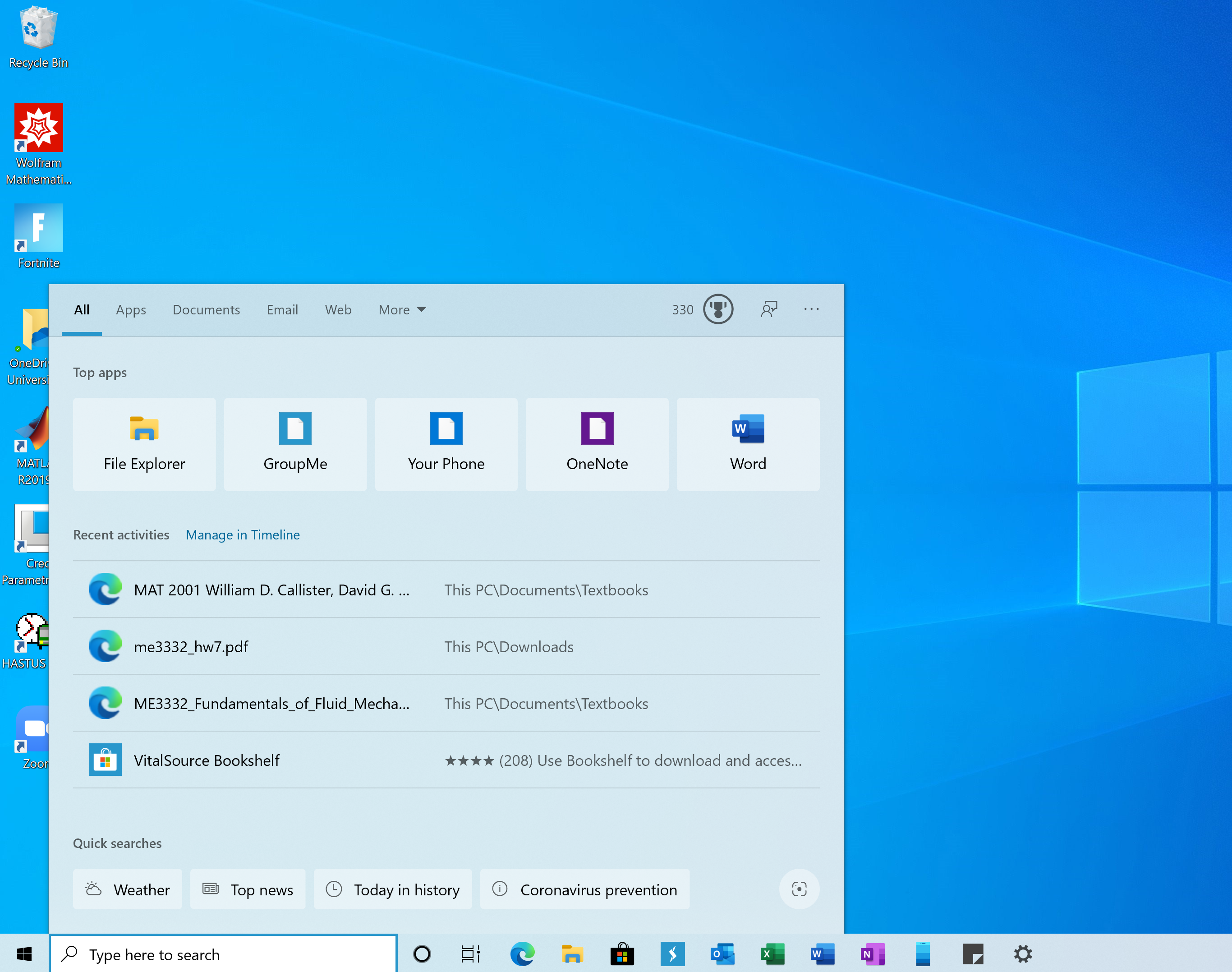Image resolution: width=1232 pixels, height=972 pixels.
Task: Switch to the Email search tab
Action: pos(282,309)
